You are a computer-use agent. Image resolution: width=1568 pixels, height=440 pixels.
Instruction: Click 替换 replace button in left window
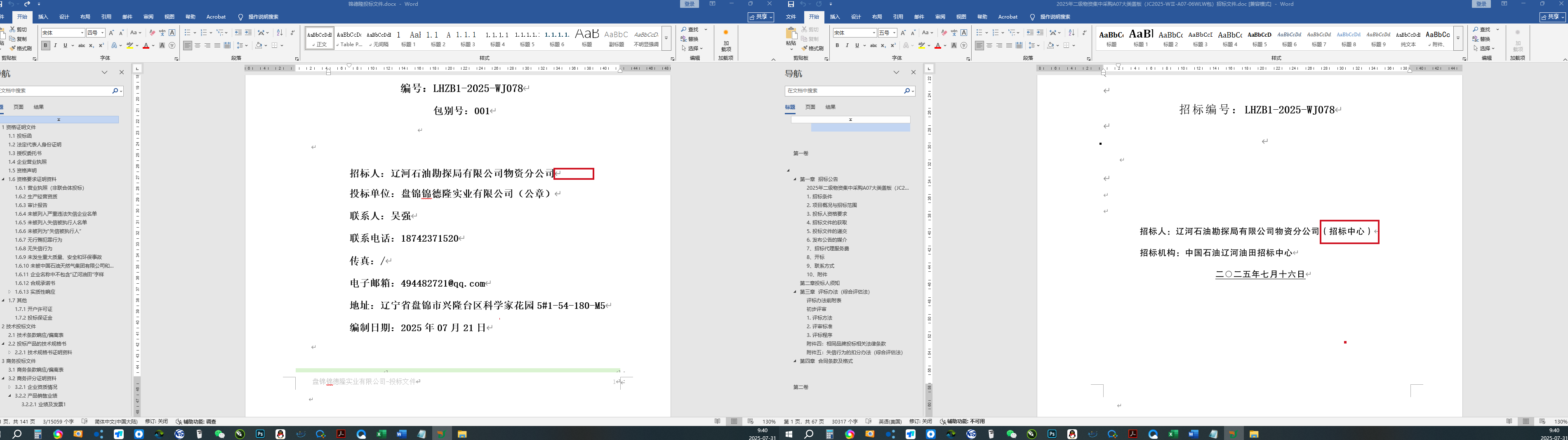point(690,39)
